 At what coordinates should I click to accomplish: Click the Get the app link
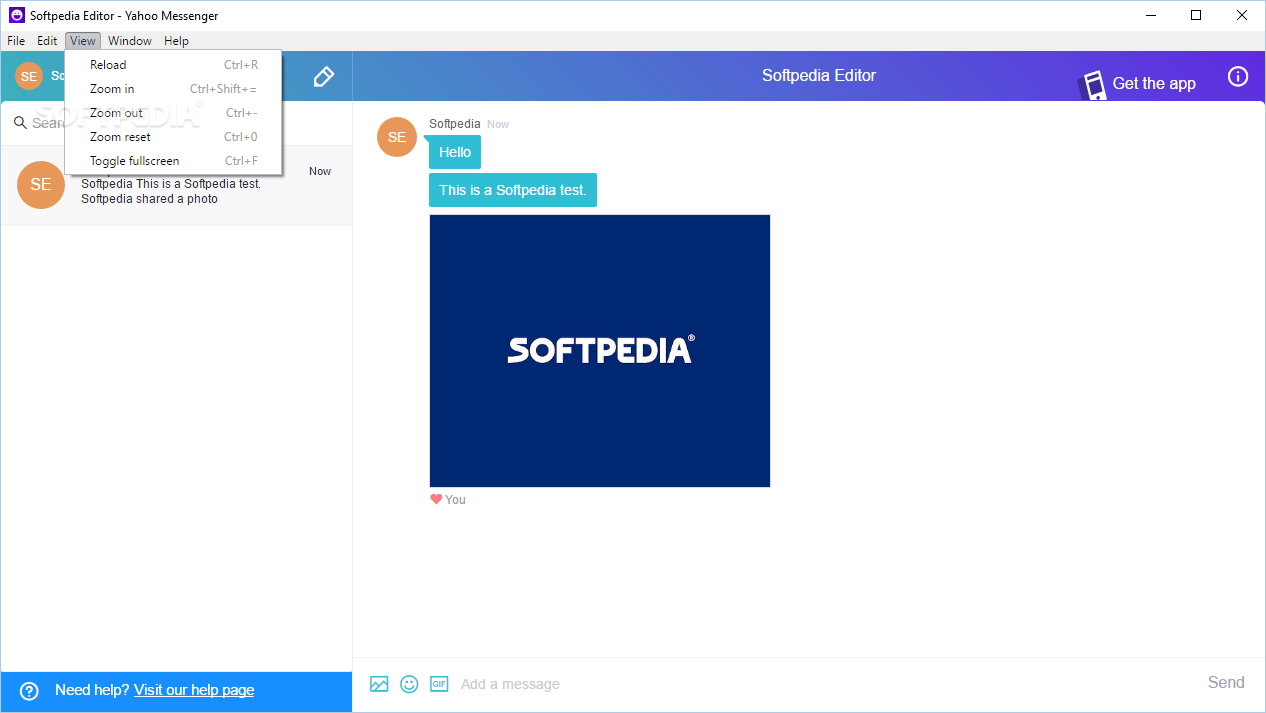click(x=1154, y=84)
